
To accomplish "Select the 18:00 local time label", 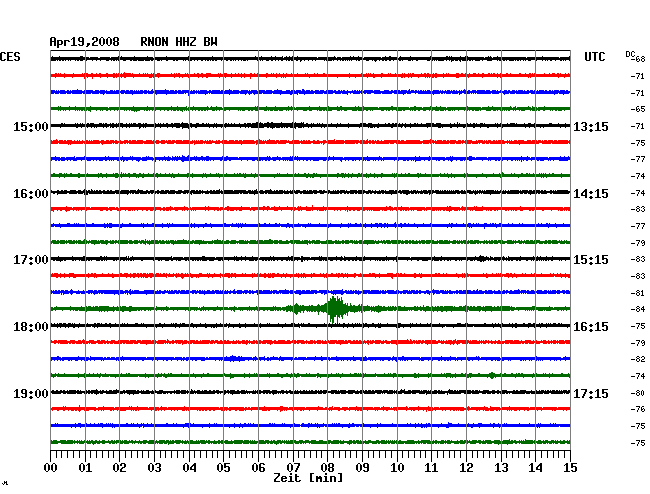I will (x=31, y=327).
